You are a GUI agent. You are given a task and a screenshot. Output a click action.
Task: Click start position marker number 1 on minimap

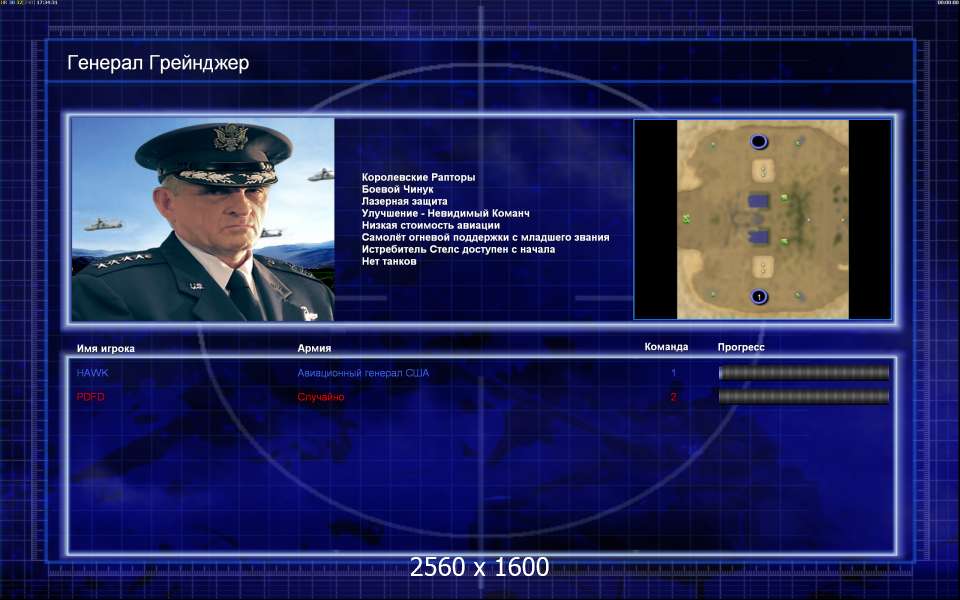coord(758,297)
